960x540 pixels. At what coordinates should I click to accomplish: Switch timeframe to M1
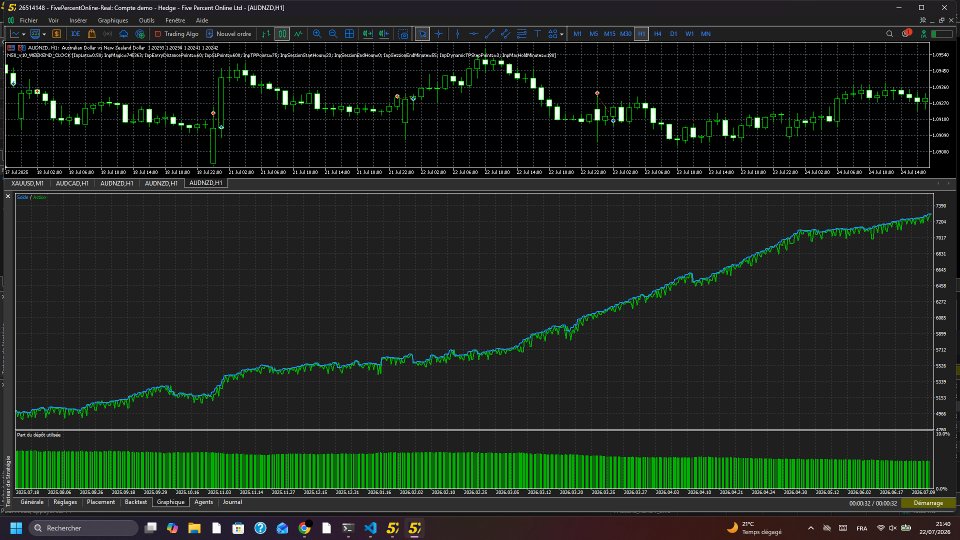577,34
